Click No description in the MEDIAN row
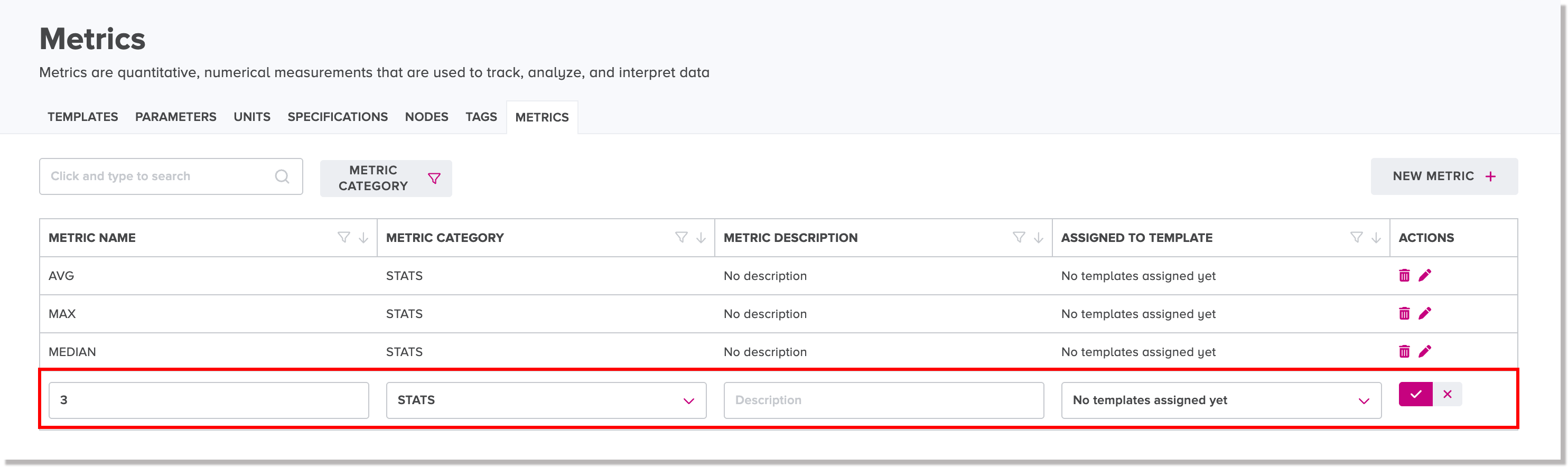The image size is (1568, 467). pyautogui.click(x=765, y=352)
